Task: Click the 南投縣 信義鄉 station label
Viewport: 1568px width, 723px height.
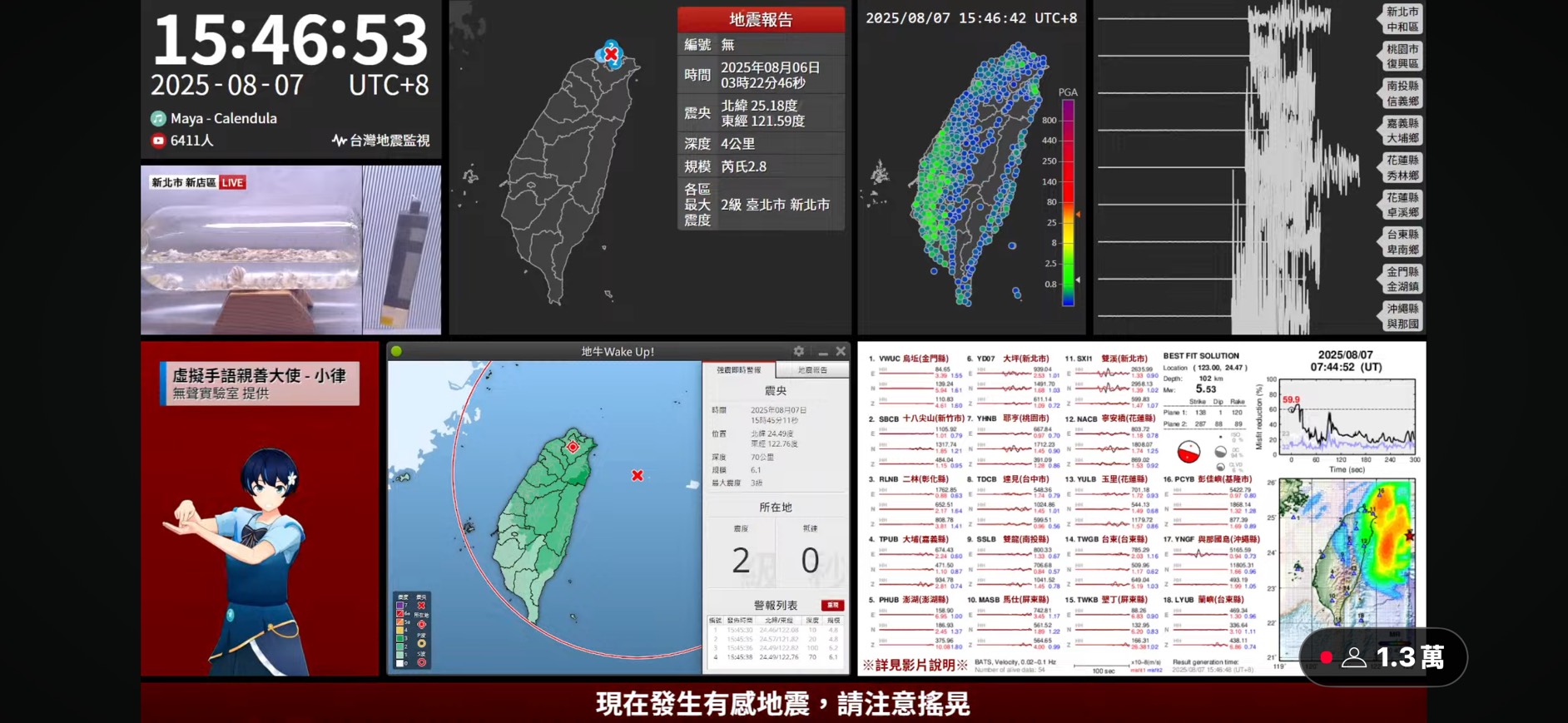Action: [1402, 93]
